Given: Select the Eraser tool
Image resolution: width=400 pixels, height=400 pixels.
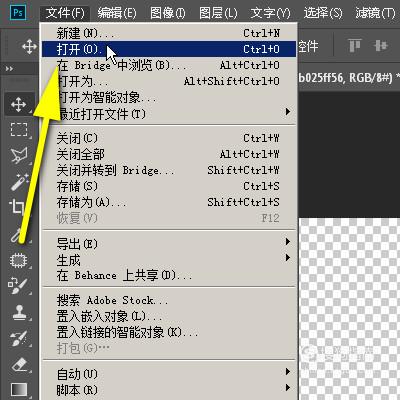Looking at the screenshot, I should click(19, 364).
